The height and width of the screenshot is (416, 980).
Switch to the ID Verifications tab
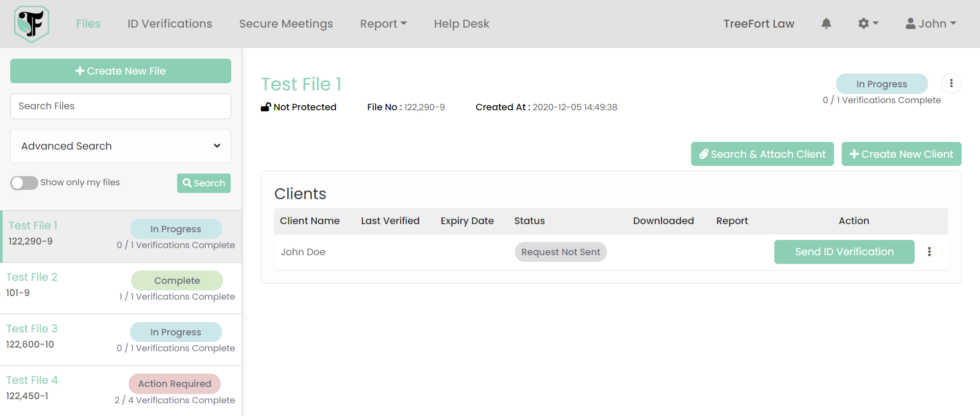170,24
